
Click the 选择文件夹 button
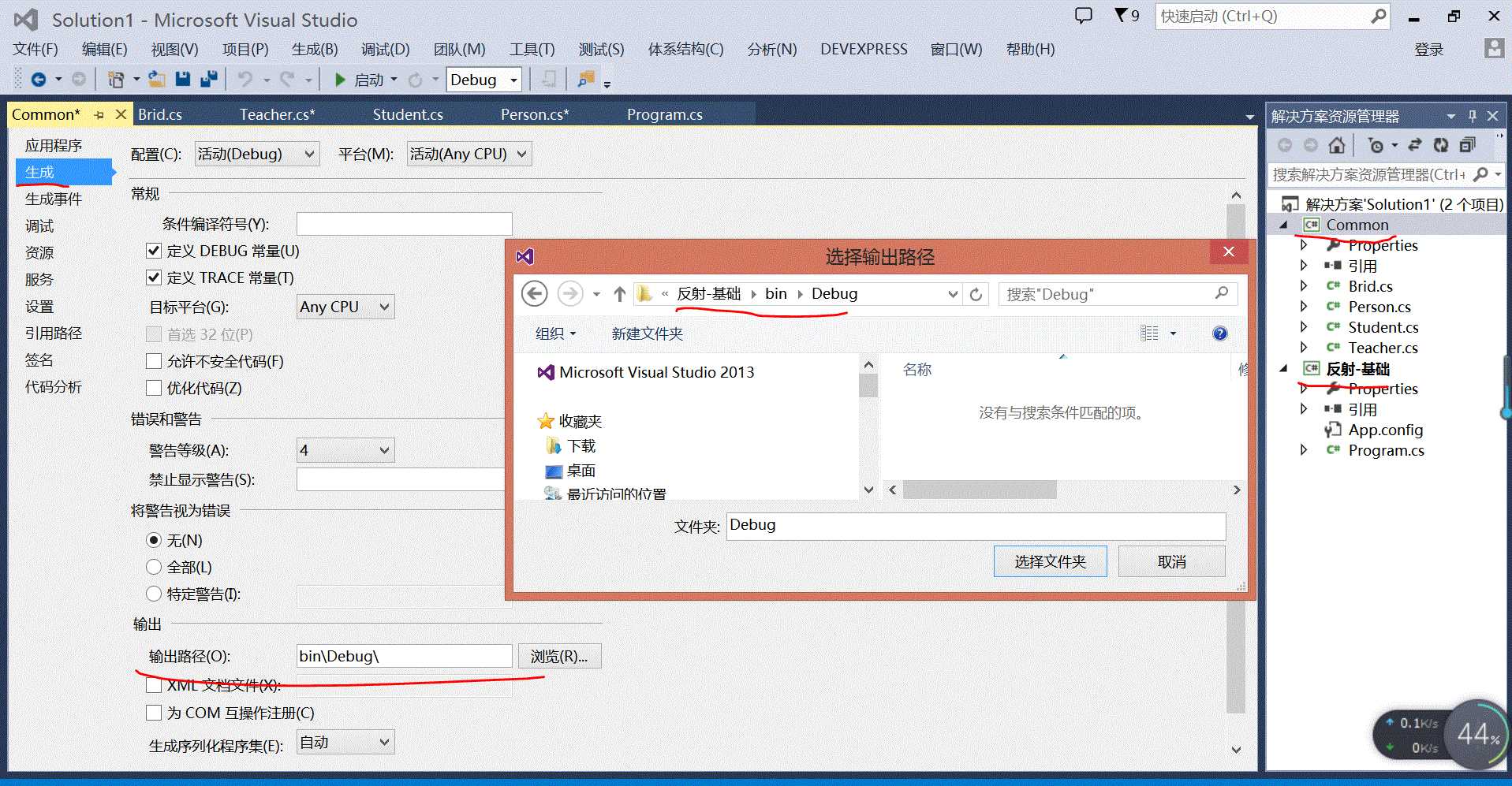pyautogui.click(x=1051, y=561)
